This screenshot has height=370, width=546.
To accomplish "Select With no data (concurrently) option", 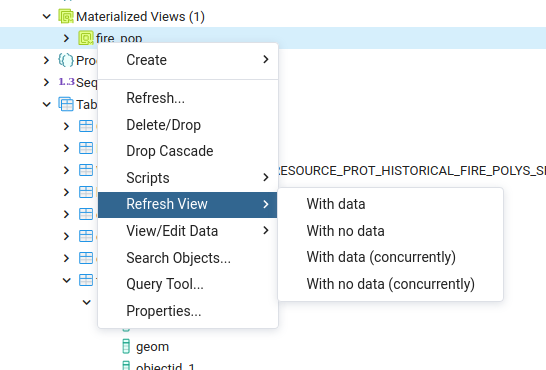I will click(390, 284).
